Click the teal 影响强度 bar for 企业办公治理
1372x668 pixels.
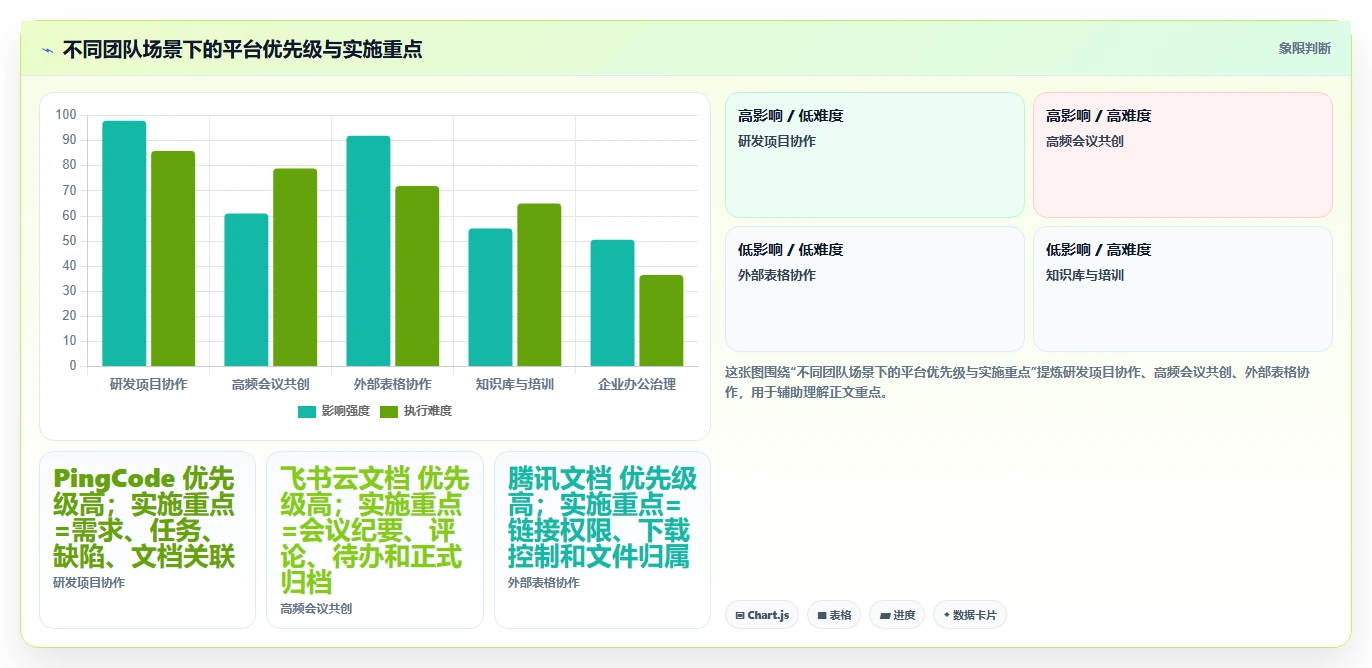pos(612,303)
